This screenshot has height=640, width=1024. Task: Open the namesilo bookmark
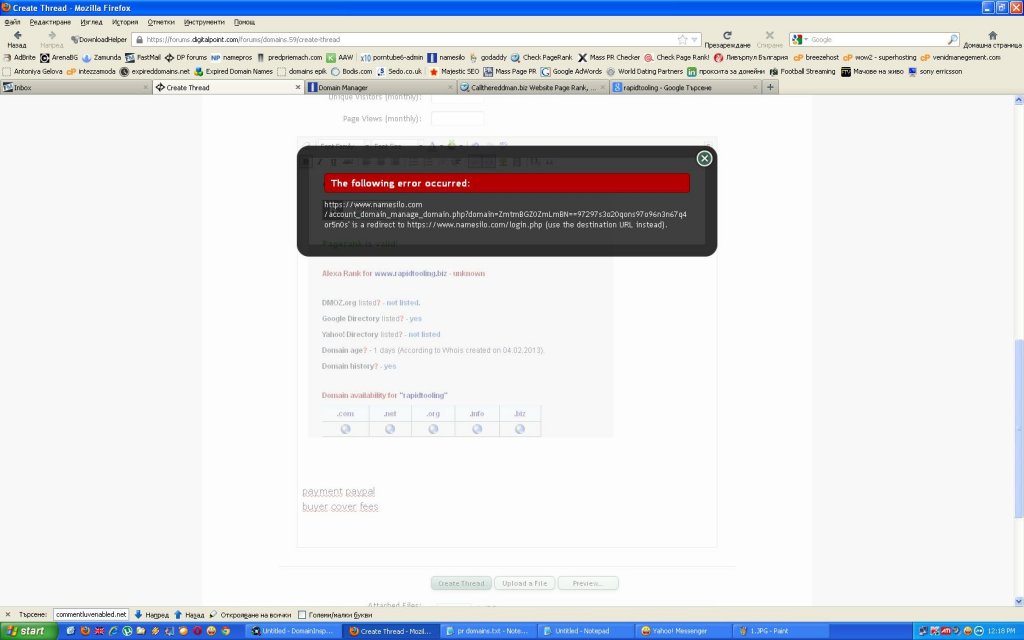tap(446, 57)
